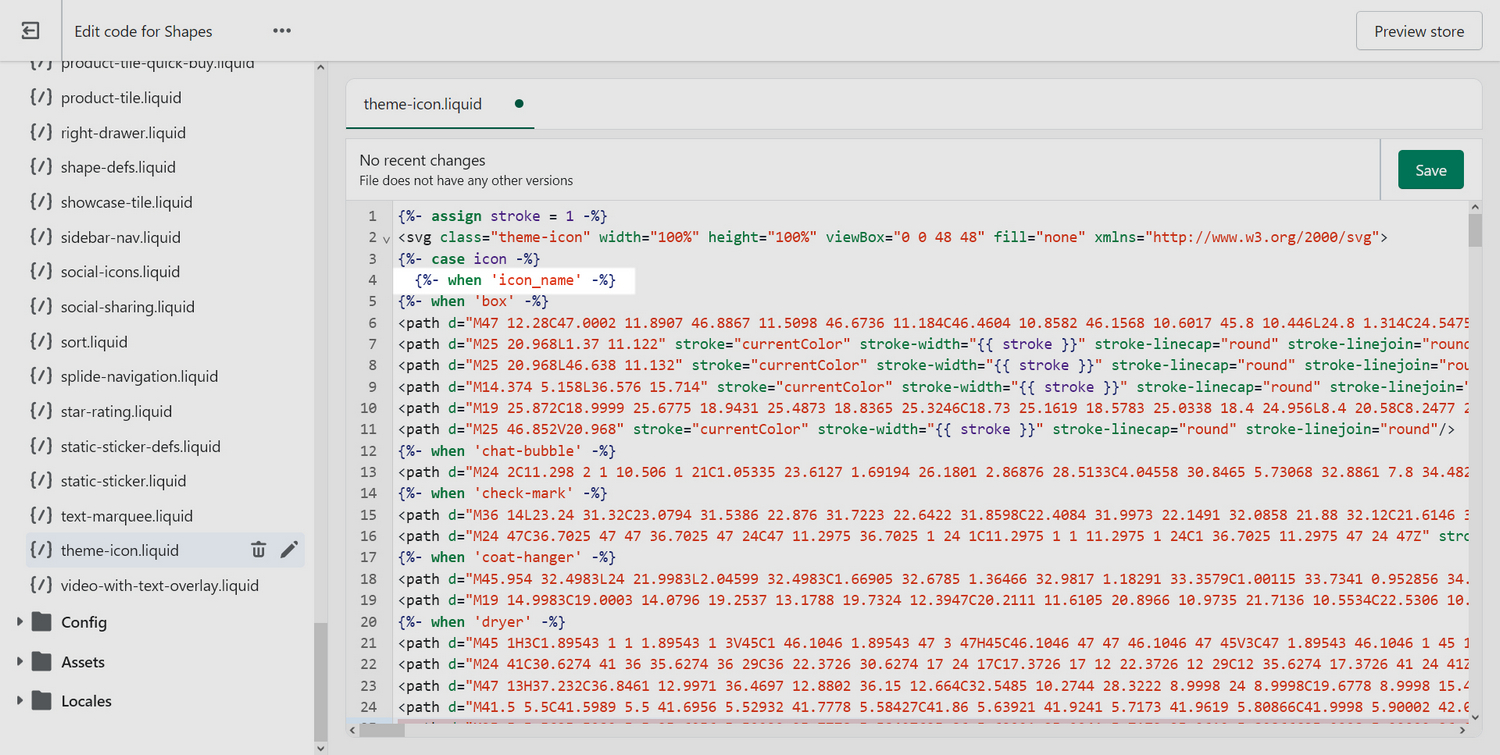
Task: Click the showcase-tile.liquid file icon
Action: click(40, 202)
